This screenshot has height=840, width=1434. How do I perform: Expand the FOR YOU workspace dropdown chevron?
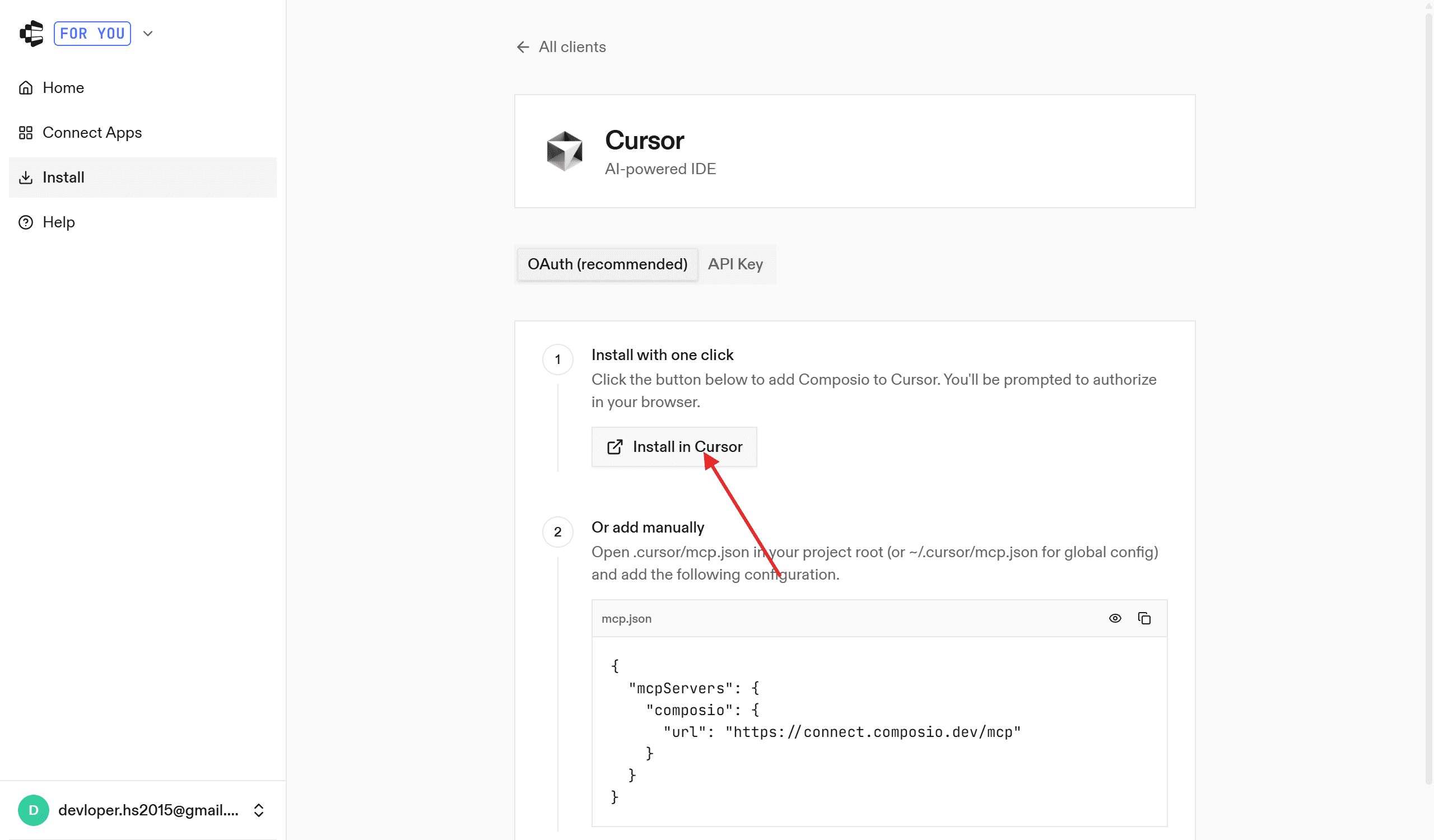coord(148,34)
